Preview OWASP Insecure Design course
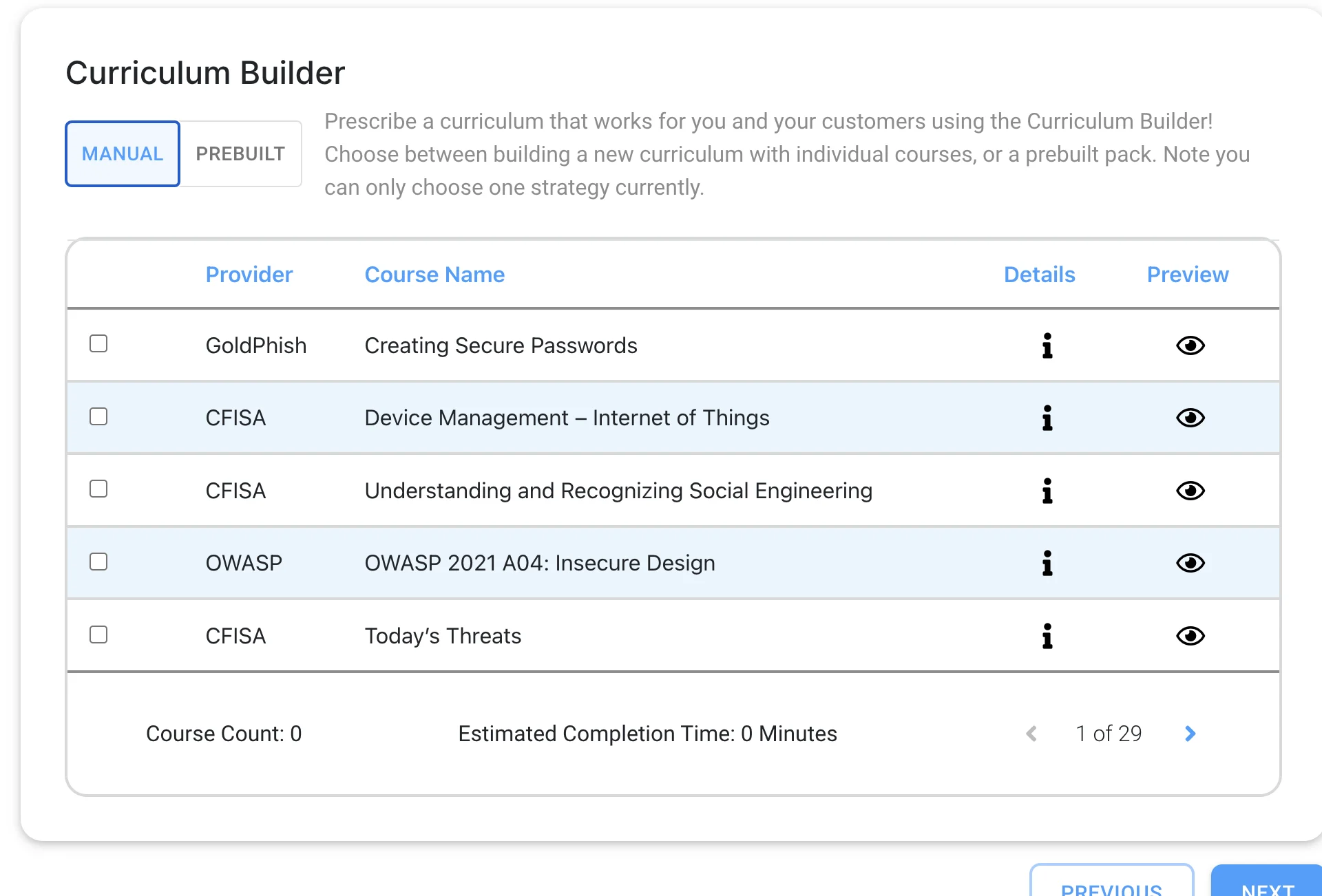The image size is (1322, 896). point(1190,563)
